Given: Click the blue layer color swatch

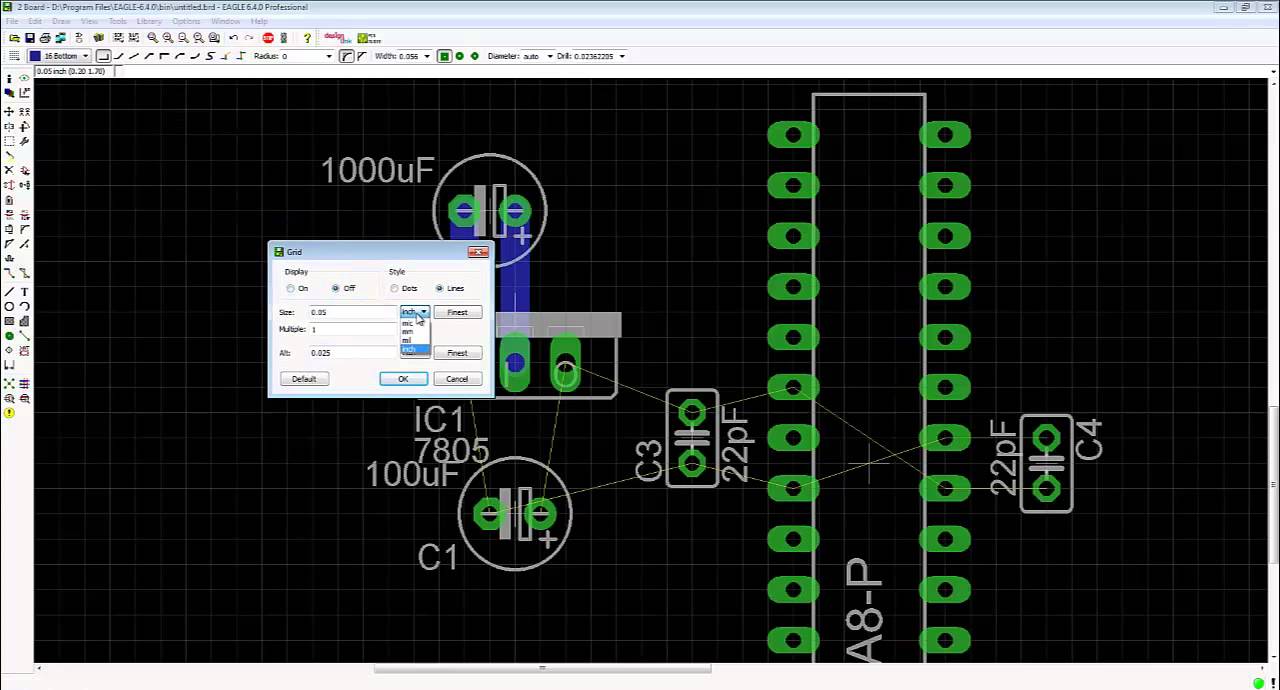Looking at the screenshot, I should (x=35, y=56).
